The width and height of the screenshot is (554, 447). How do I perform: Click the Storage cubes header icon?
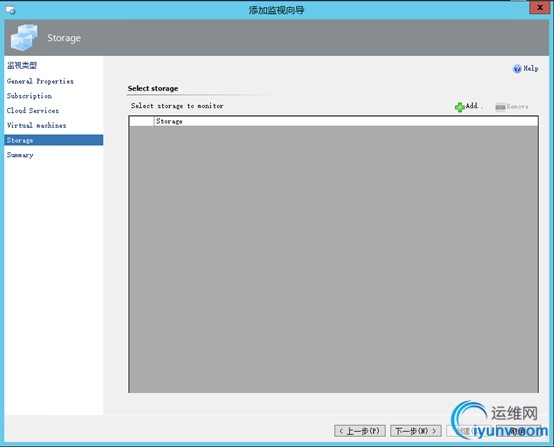[x=24, y=37]
